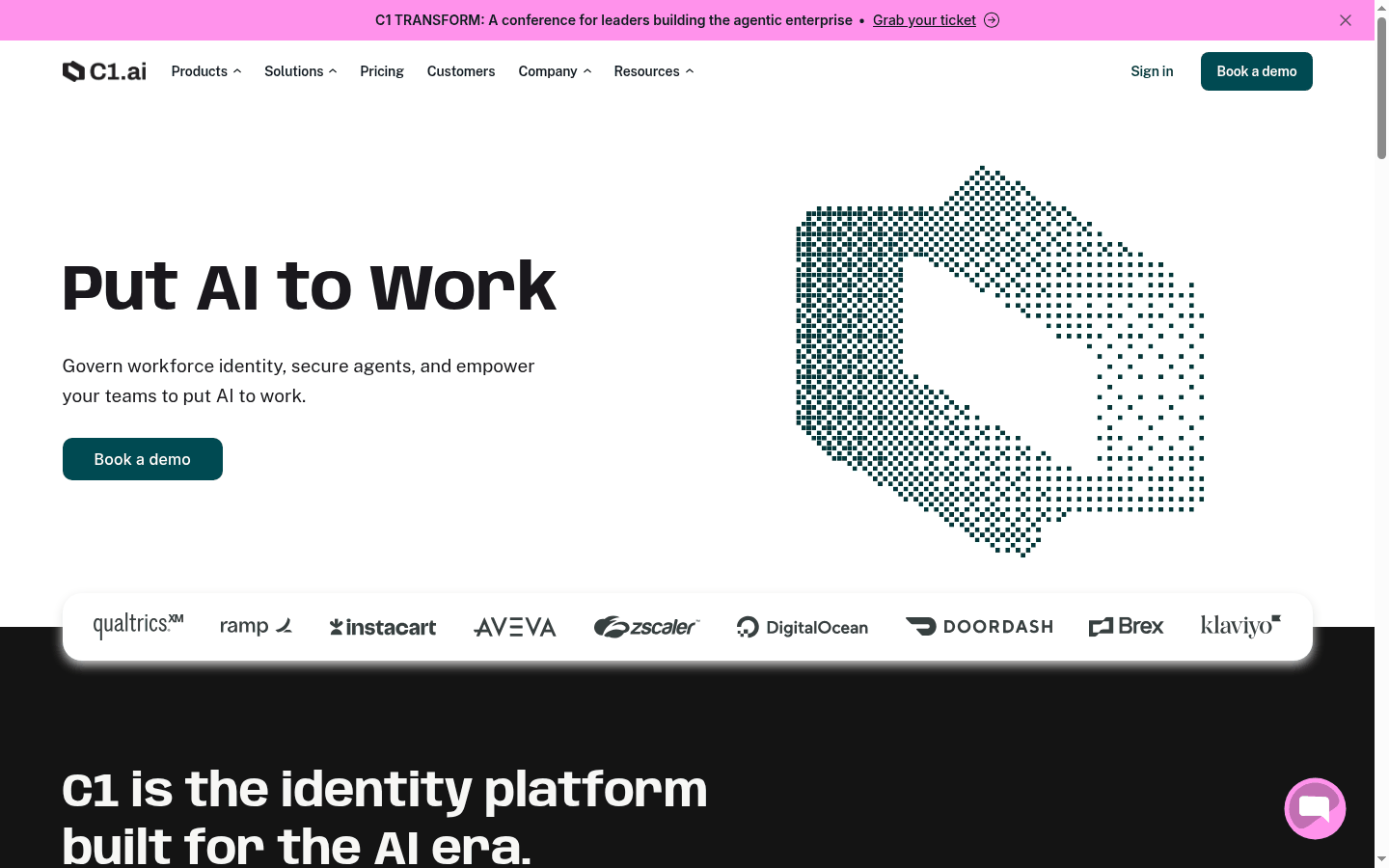1389x868 pixels.
Task: Expand the Company menu
Action: click(555, 71)
